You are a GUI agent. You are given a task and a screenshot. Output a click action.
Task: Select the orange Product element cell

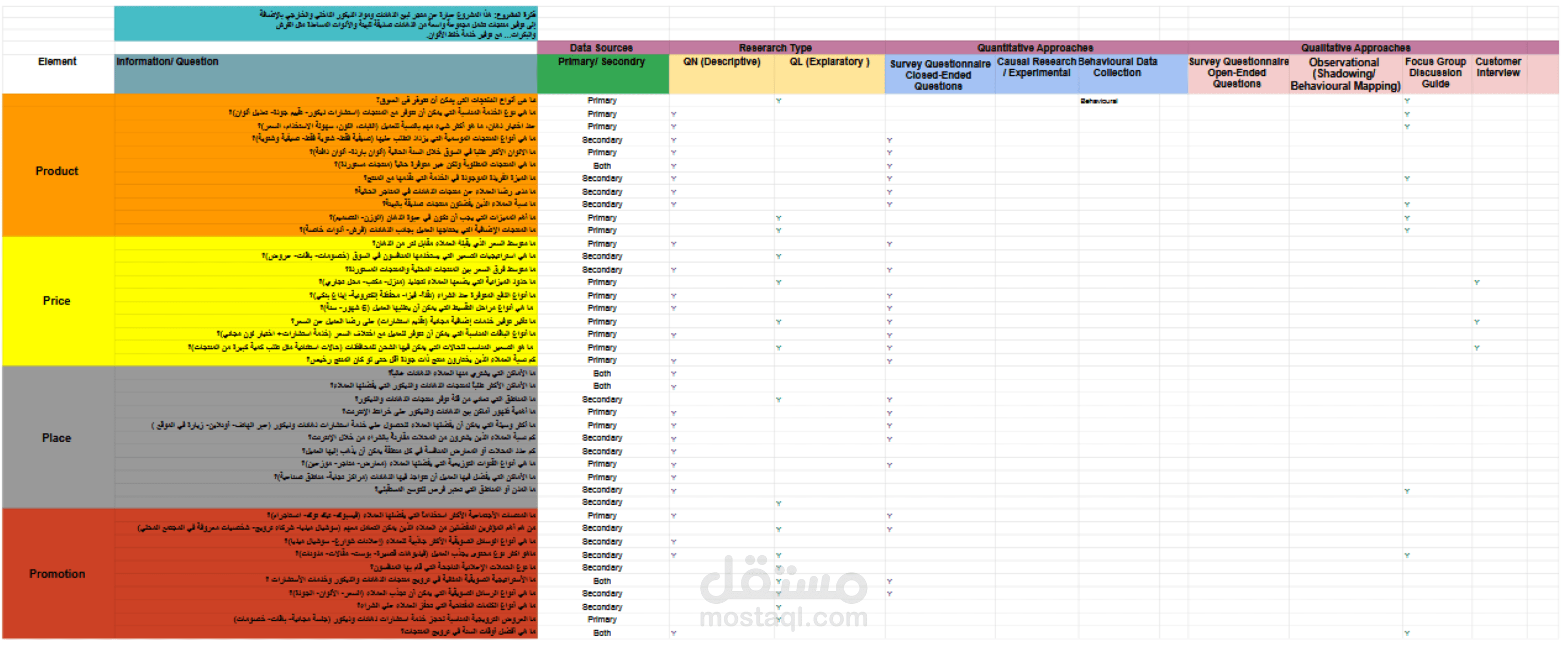pyautogui.click(x=57, y=171)
